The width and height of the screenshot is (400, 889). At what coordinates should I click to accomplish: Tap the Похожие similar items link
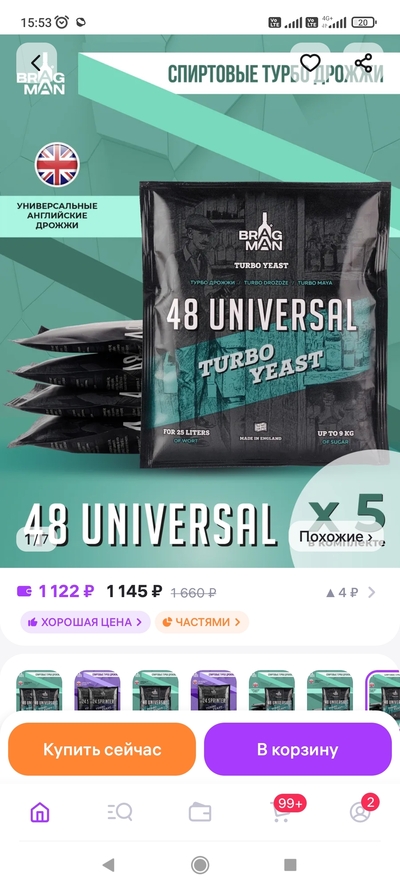coord(336,536)
